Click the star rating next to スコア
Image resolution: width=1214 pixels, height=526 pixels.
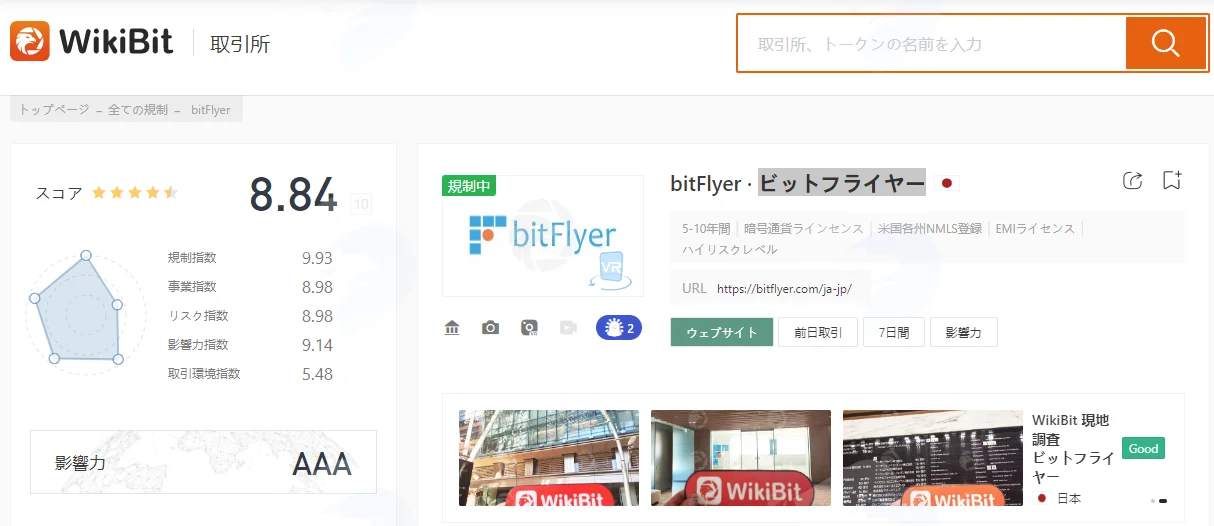pos(135,192)
